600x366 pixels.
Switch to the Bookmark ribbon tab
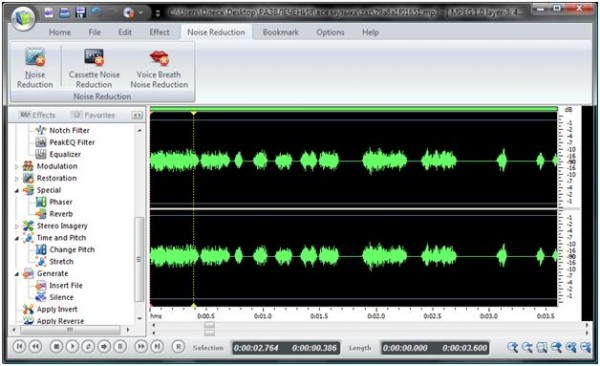(280, 32)
